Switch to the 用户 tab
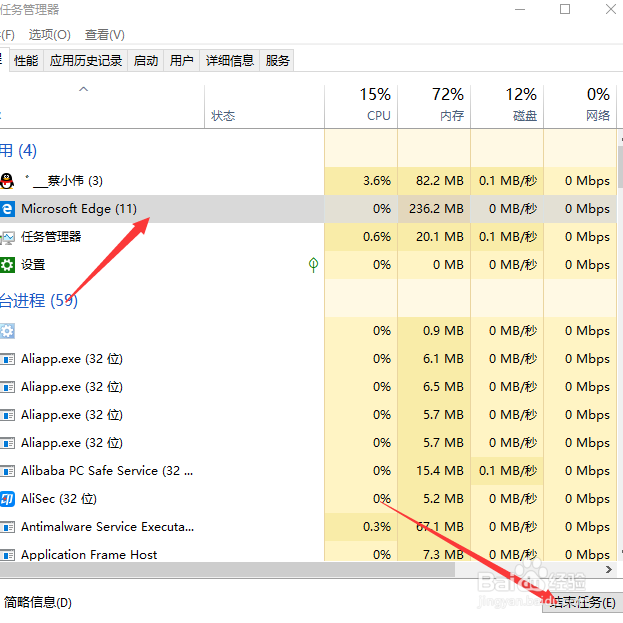This screenshot has height=623, width=623. [x=182, y=60]
